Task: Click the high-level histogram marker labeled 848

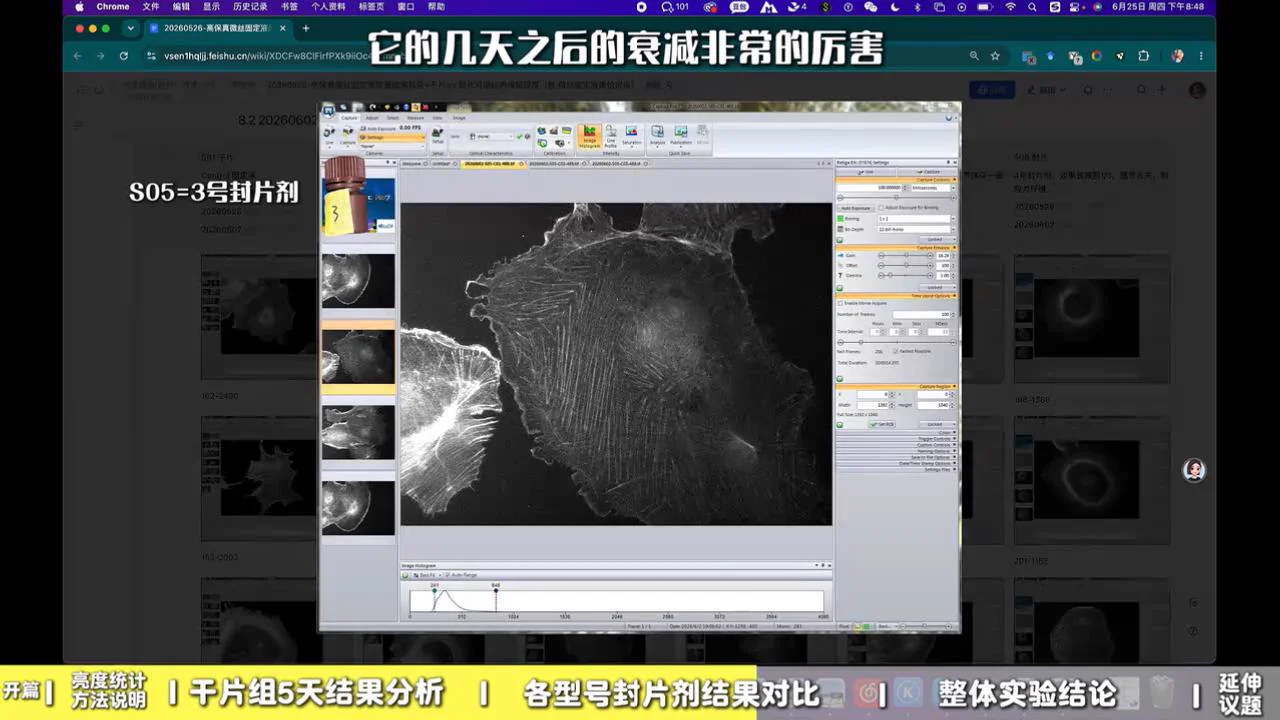Action: pos(496,590)
